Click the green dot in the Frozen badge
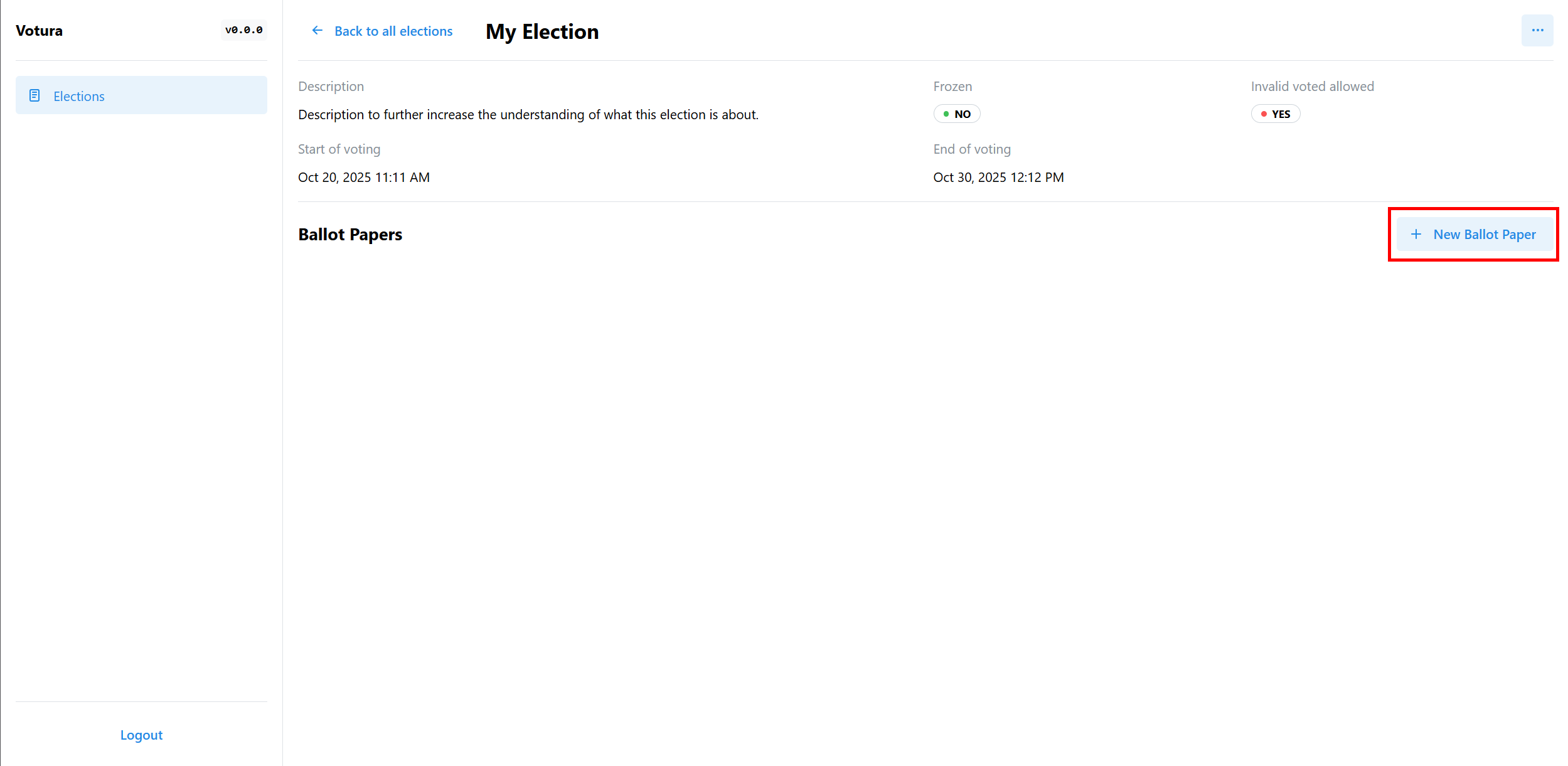Image resolution: width=1568 pixels, height=766 pixels. coord(946,114)
